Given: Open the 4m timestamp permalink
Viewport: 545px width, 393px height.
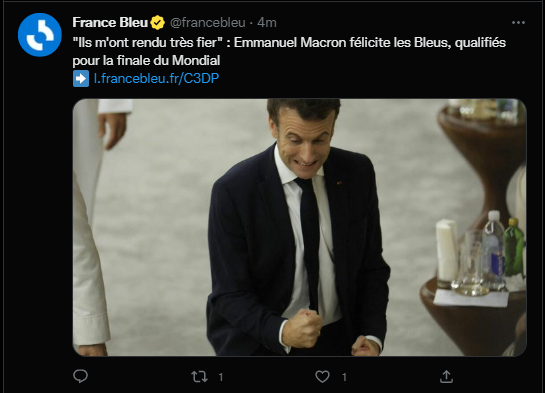Looking at the screenshot, I should click(267, 23).
